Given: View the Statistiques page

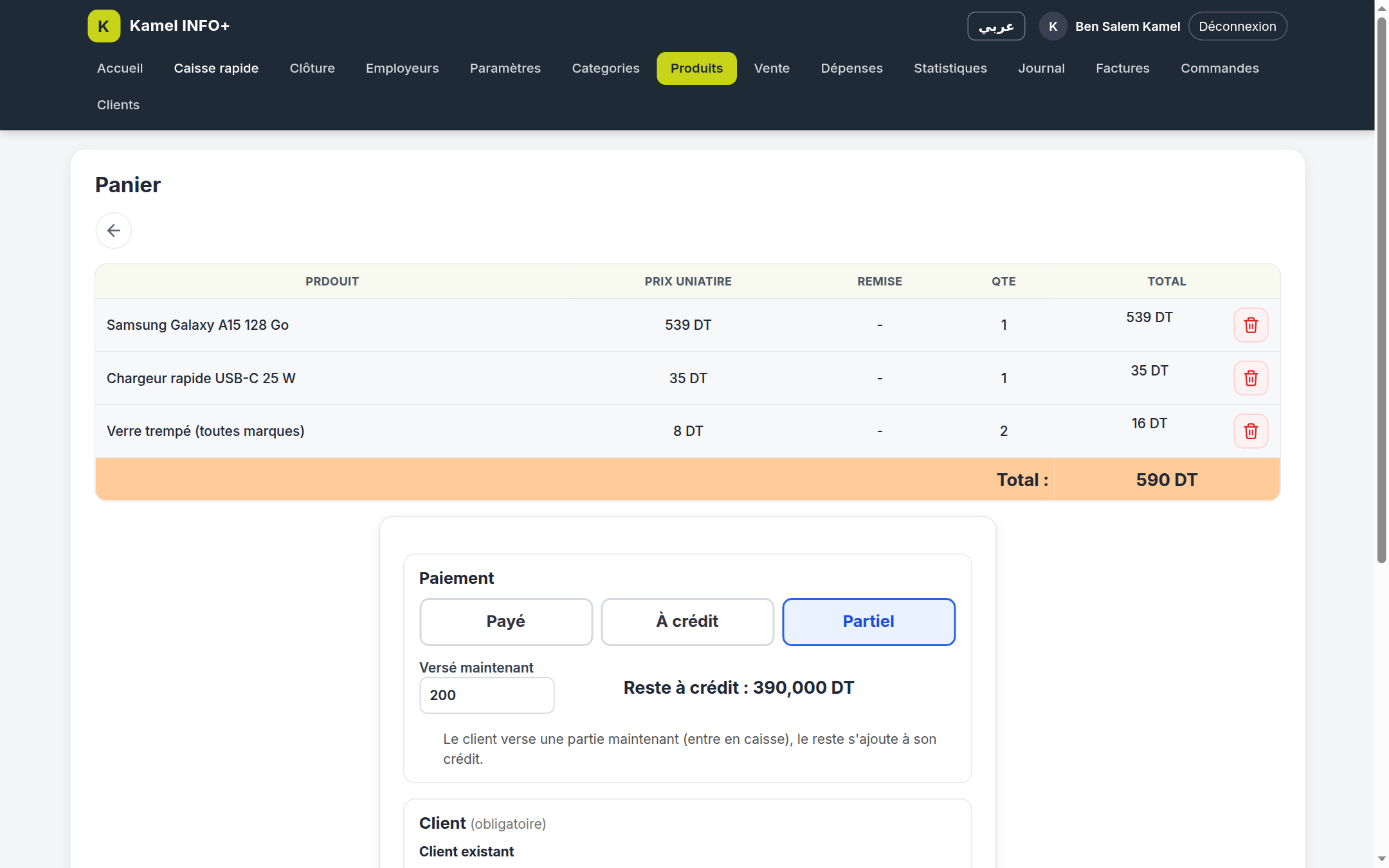Looking at the screenshot, I should coord(950,68).
